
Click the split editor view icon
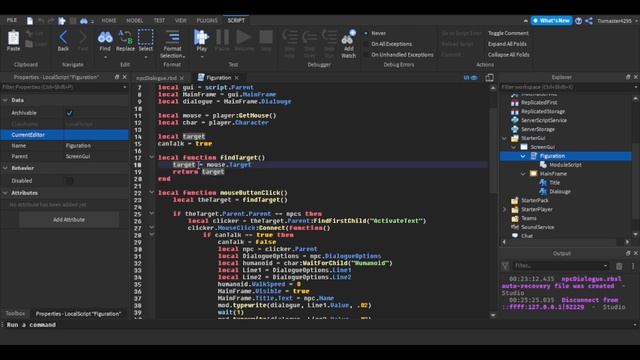pos(489,78)
